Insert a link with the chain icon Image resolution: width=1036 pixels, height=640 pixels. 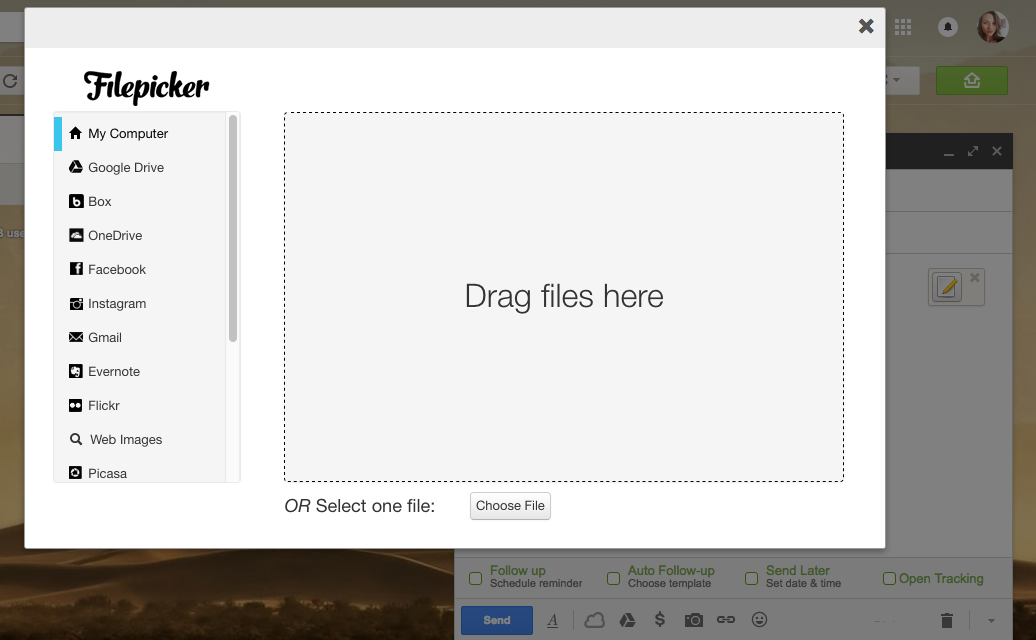tap(726, 620)
